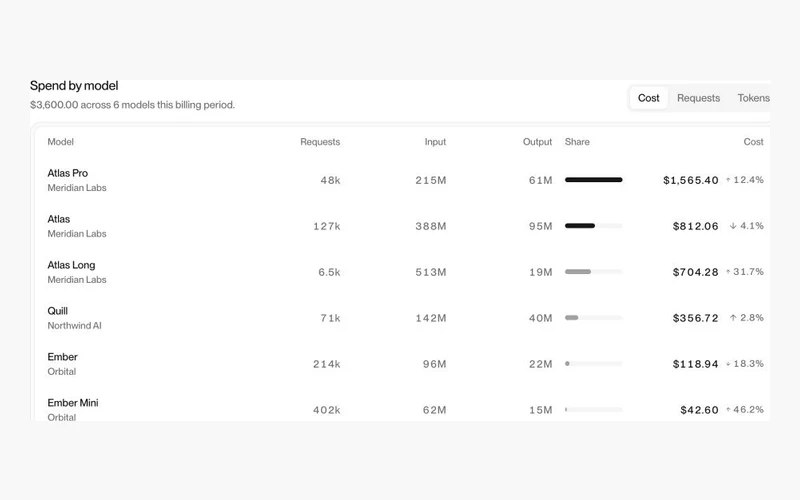Click the 61M output value
Image resolution: width=800 pixels, height=500 pixels.
(540, 180)
